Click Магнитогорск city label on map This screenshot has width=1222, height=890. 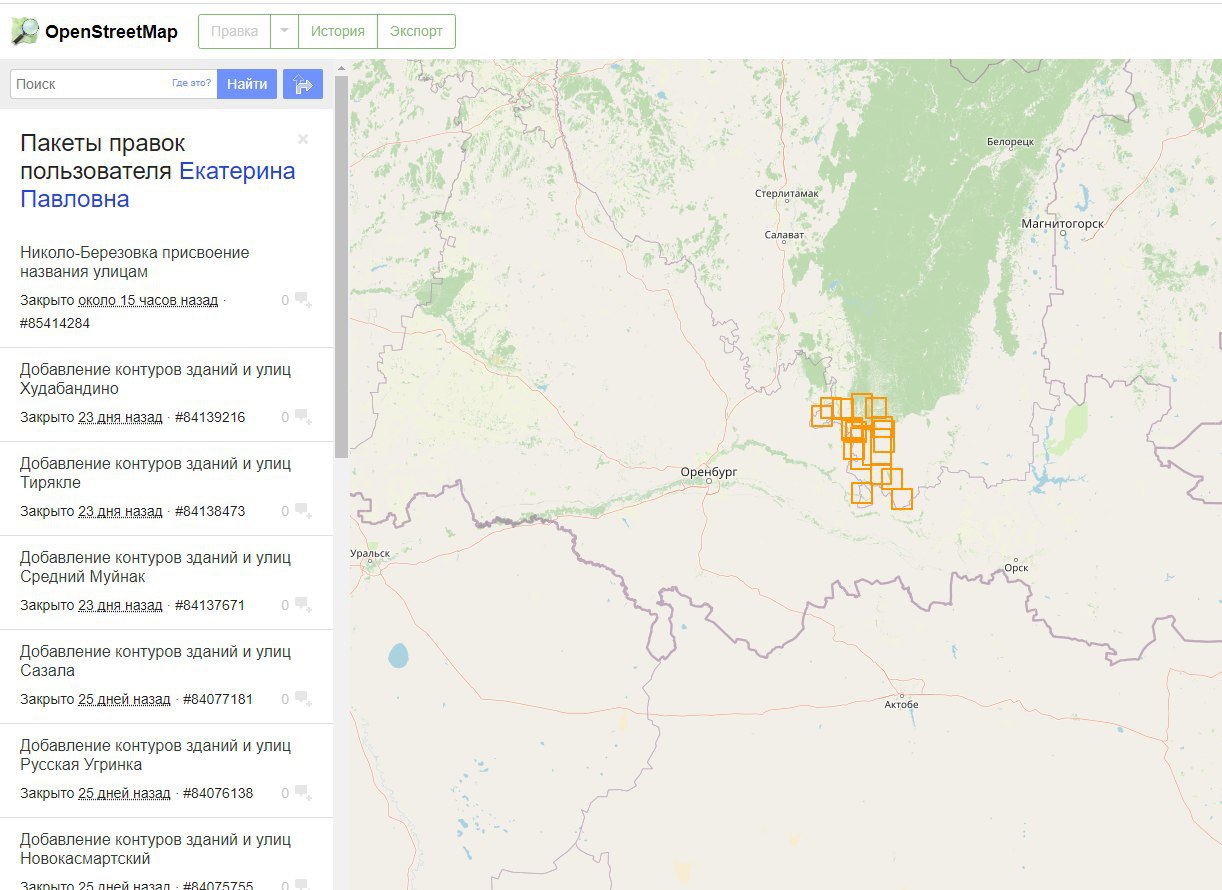tap(1062, 223)
